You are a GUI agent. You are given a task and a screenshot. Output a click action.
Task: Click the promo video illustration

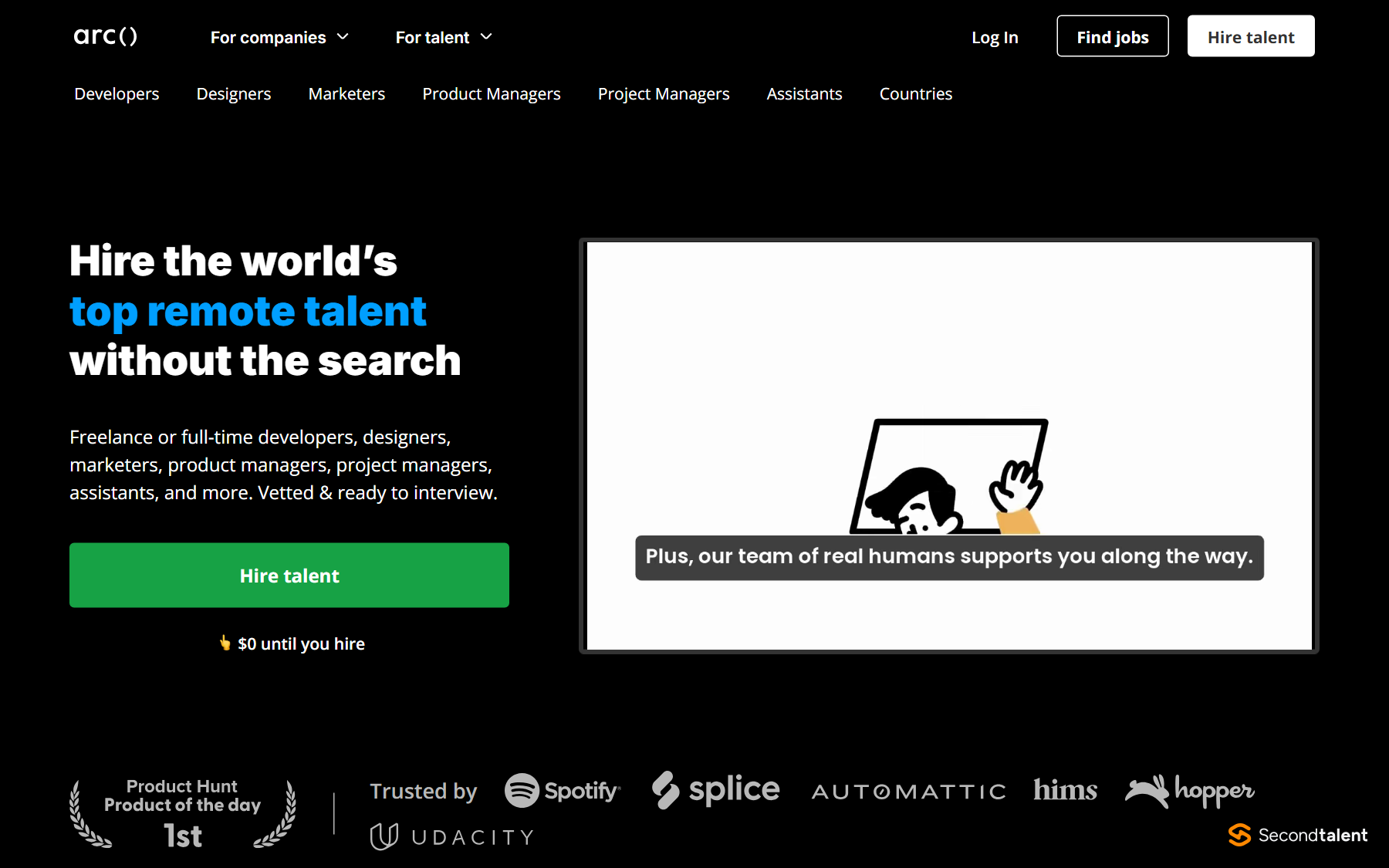(x=949, y=477)
